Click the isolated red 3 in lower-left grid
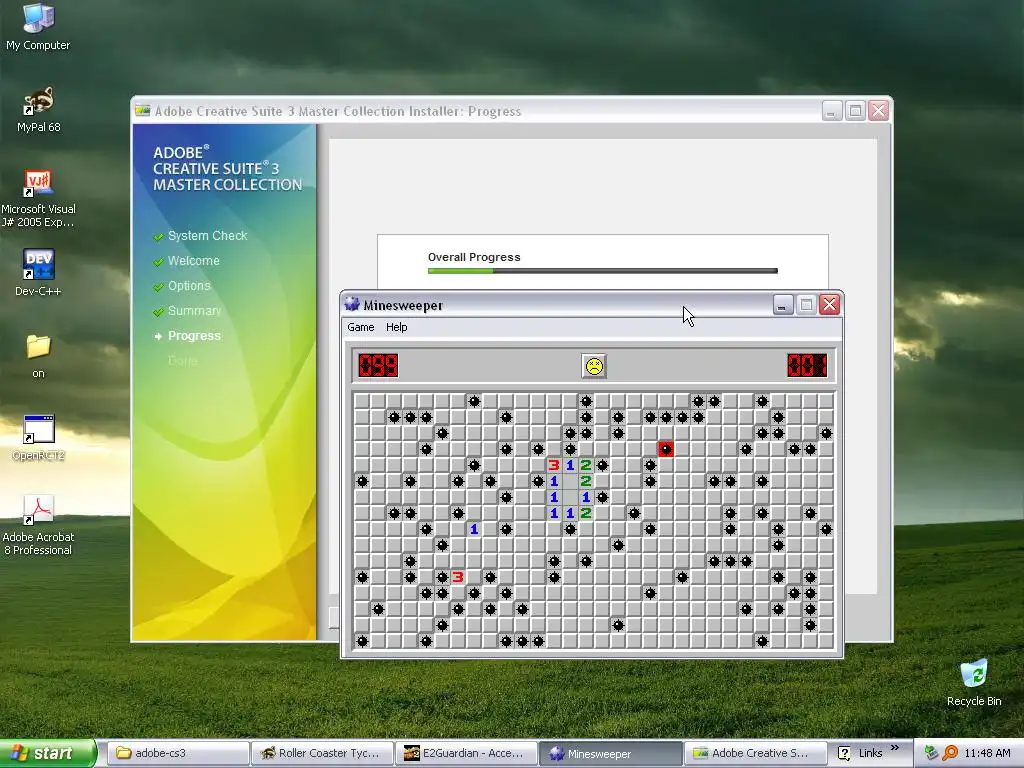Screen dimensions: 1024x768 pos(458,577)
